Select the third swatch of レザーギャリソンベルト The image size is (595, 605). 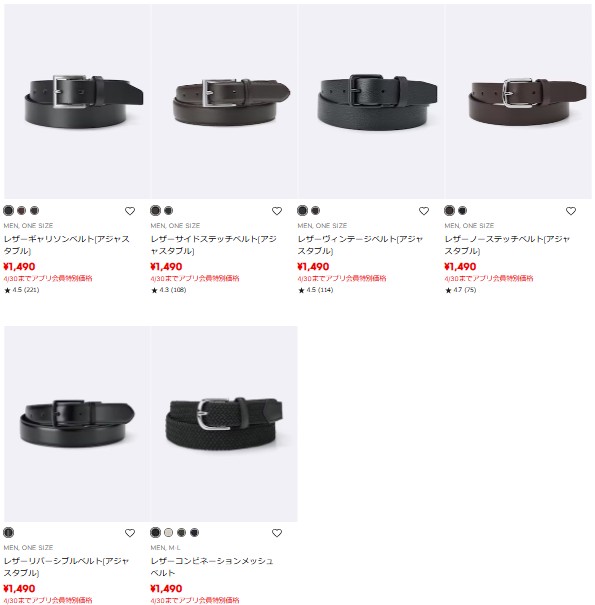point(35,210)
